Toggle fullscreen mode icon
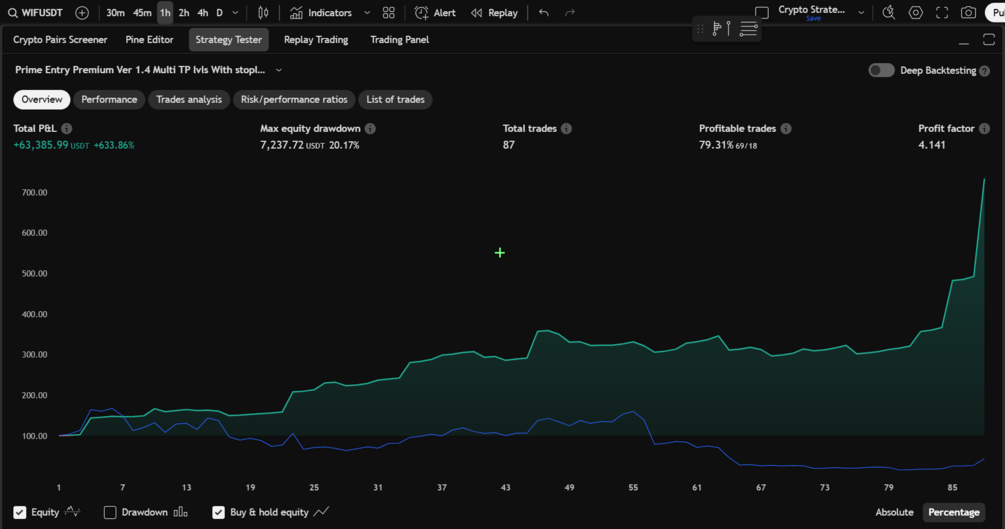The height and width of the screenshot is (529, 1005). 942,13
